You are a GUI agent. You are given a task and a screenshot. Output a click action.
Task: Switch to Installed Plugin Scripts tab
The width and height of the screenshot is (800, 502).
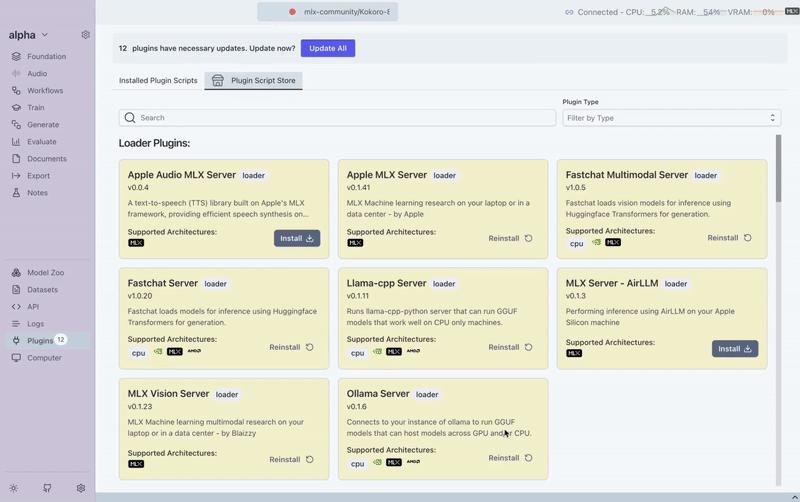pos(158,80)
